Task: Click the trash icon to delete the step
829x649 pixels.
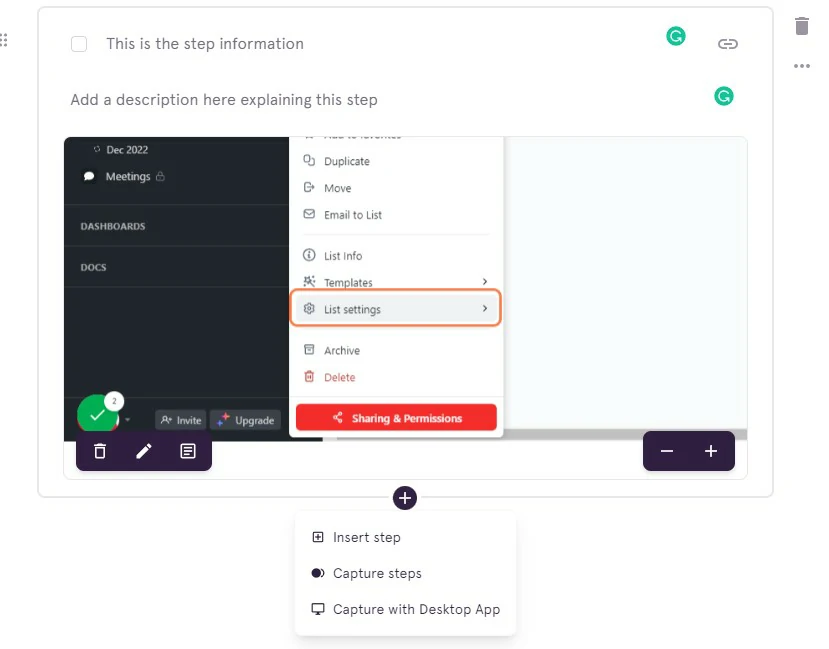Action: click(x=801, y=27)
